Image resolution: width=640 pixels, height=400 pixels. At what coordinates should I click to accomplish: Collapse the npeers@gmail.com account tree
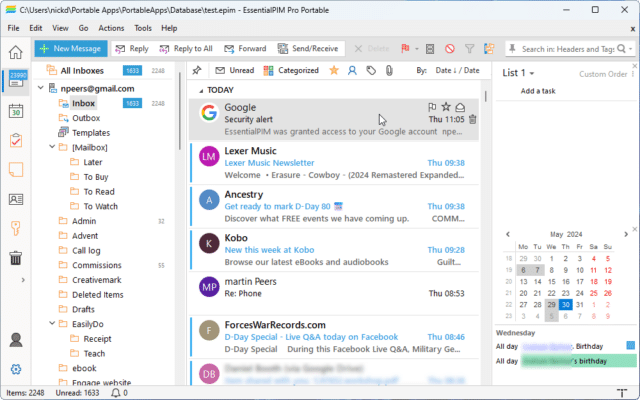pos(40,88)
